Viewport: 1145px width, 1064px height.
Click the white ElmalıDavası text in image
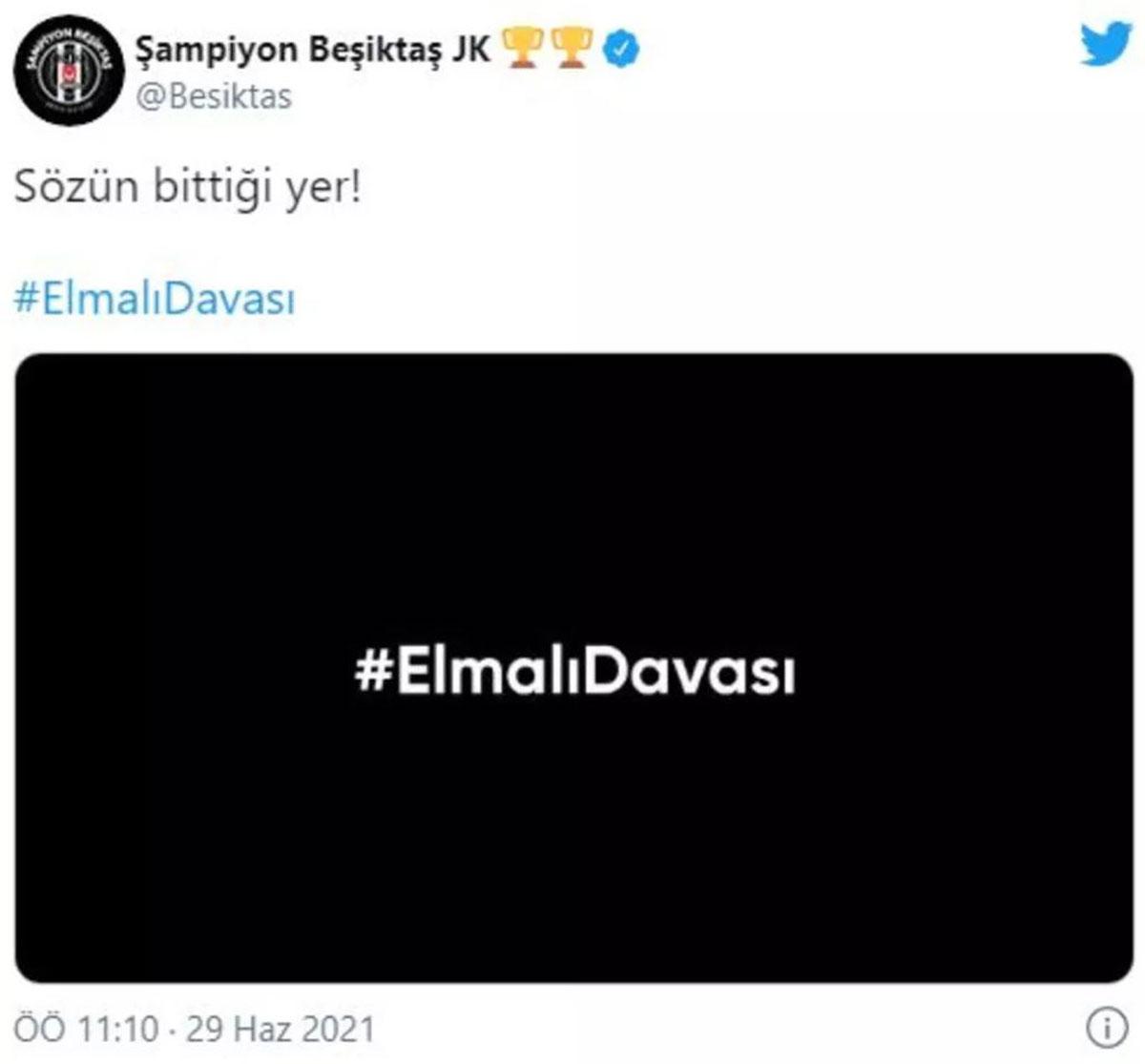594,673
